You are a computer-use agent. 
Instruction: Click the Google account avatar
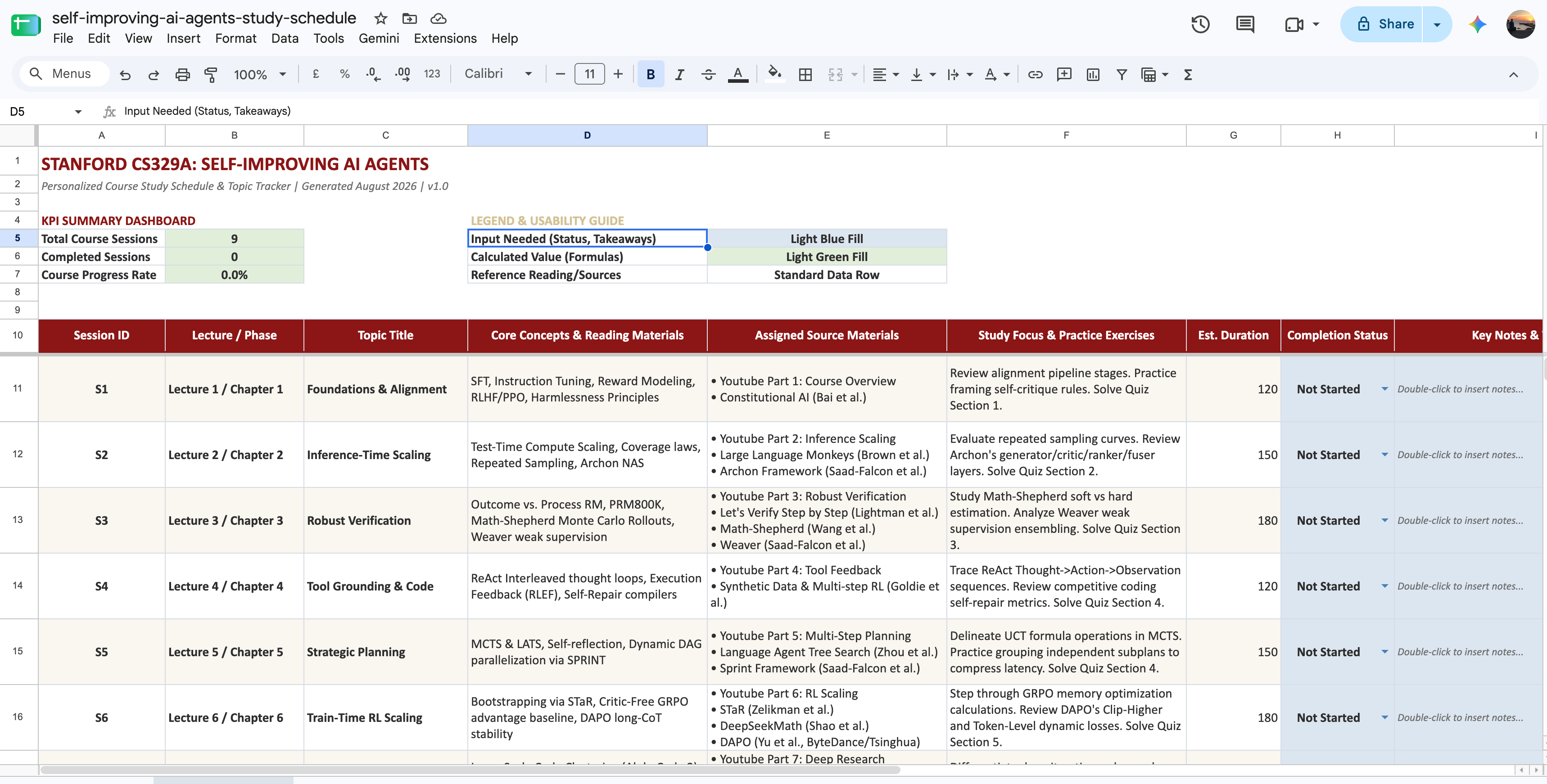(1520, 24)
